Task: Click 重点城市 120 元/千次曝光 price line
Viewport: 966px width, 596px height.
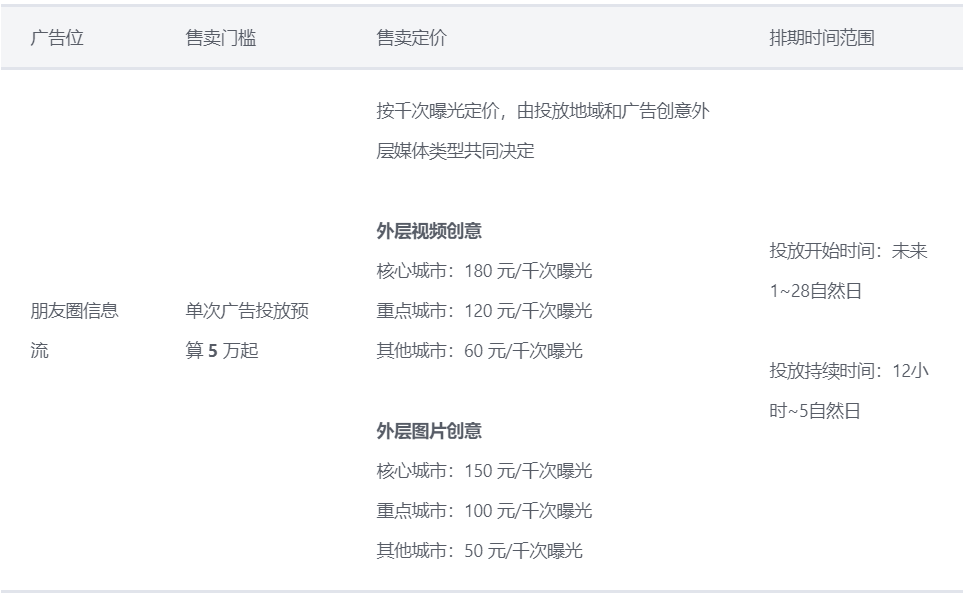Action: [484, 311]
